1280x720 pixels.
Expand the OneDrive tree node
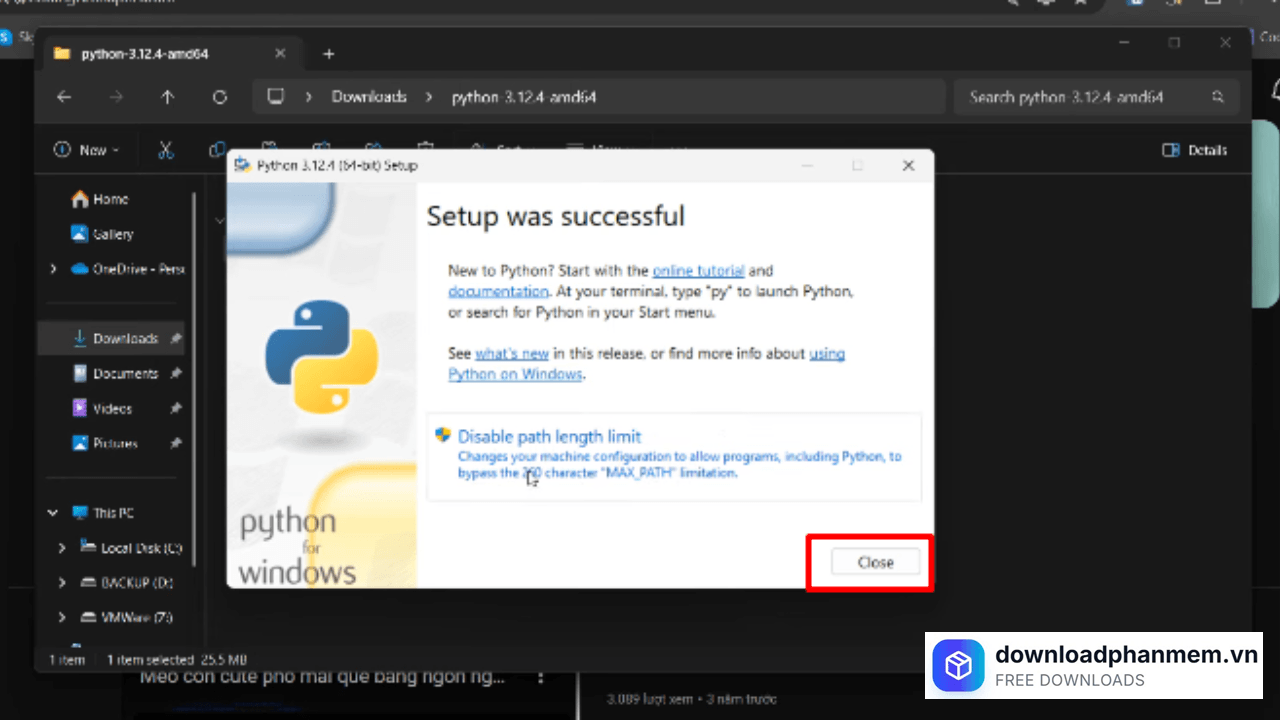(53, 269)
